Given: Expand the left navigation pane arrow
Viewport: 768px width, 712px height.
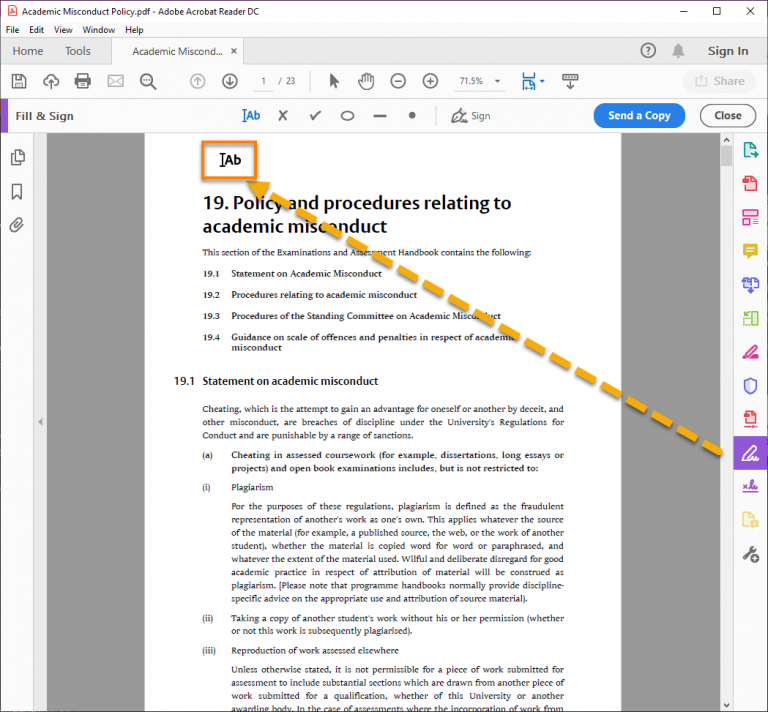Looking at the screenshot, I should (x=41, y=422).
